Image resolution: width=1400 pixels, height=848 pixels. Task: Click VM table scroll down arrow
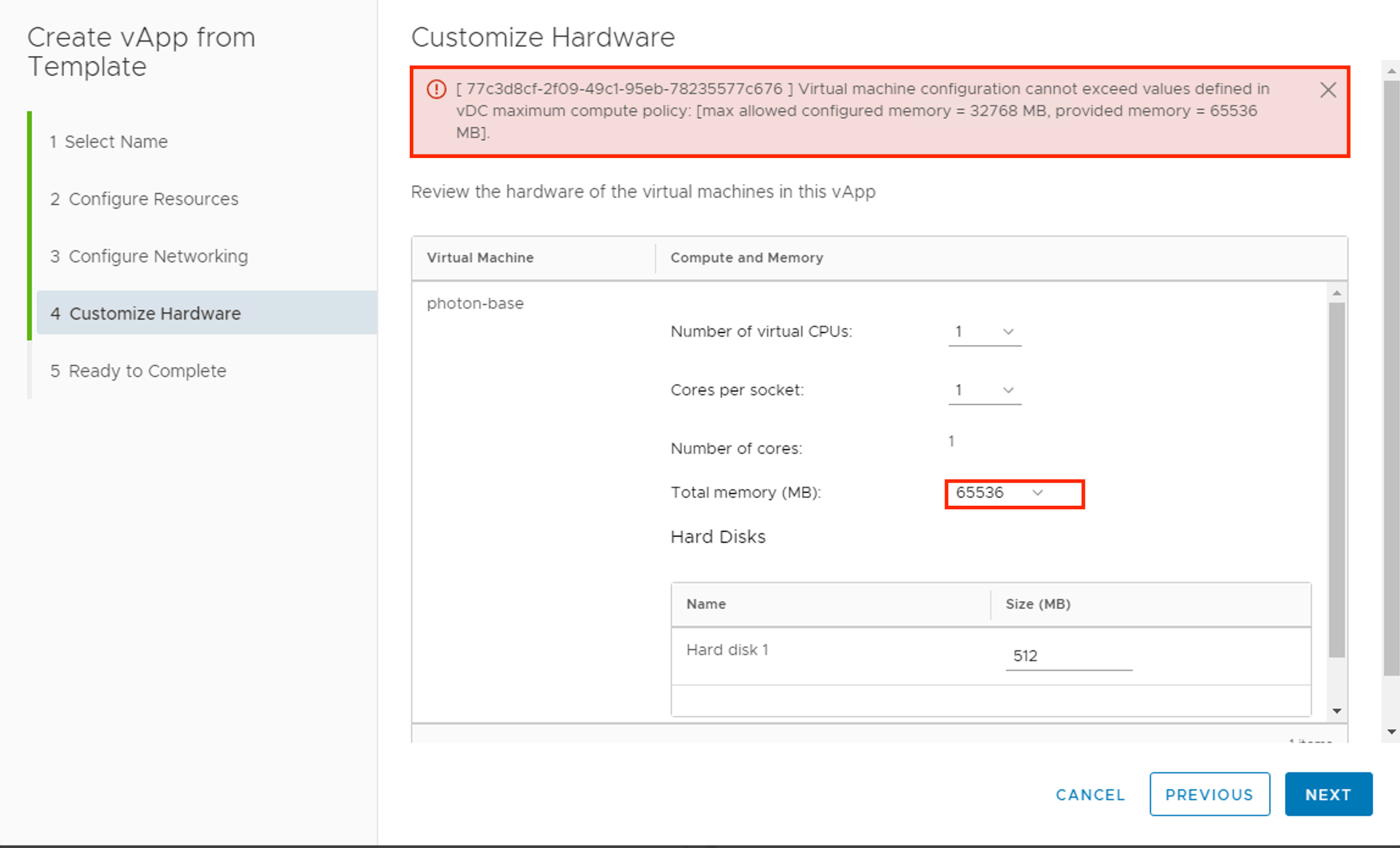(1337, 711)
